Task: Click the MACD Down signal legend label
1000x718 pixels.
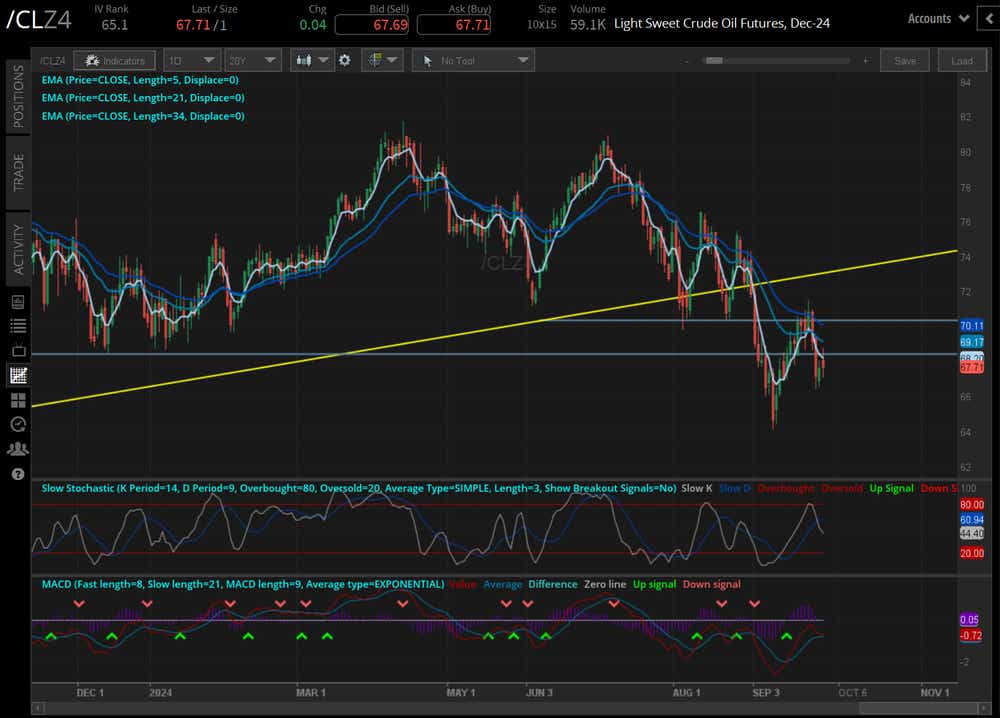Action: [x=711, y=584]
